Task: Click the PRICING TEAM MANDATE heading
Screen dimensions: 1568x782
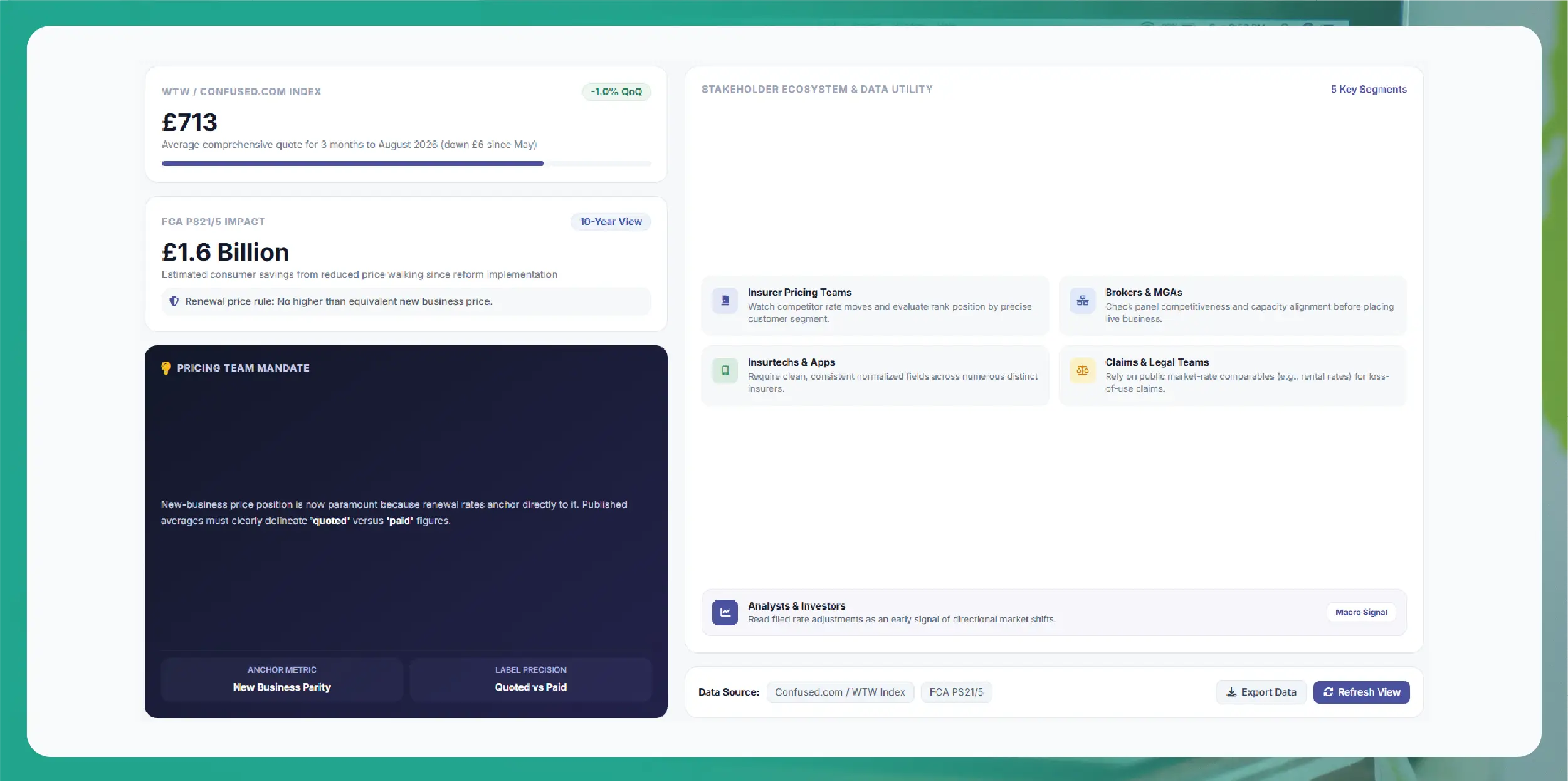Action: pyautogui.click(x=243, y=368)
